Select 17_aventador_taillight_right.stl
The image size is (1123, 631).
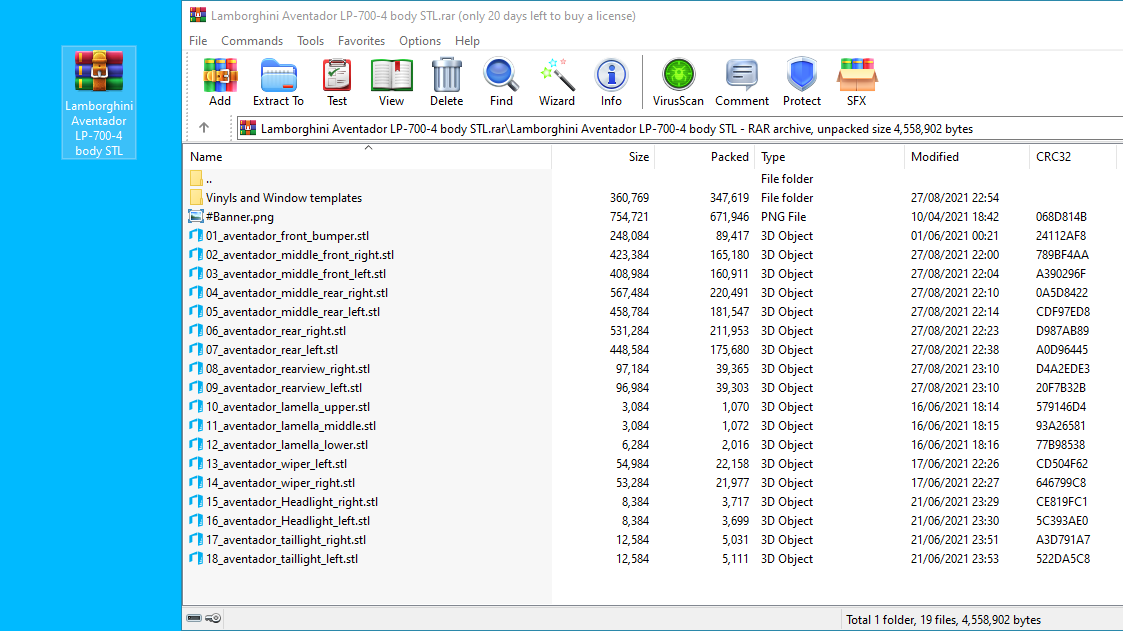point(286,539)
